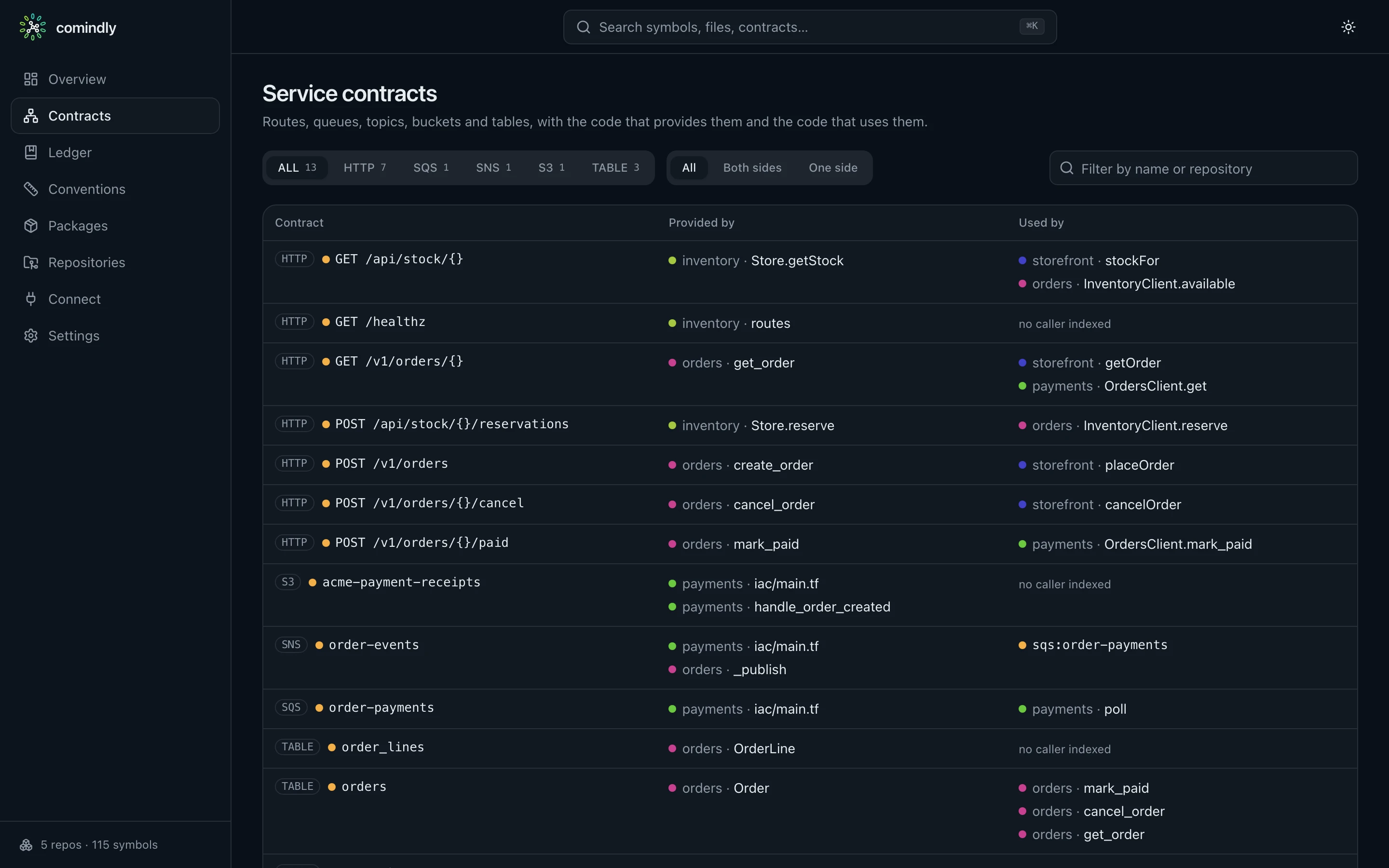Open the acme-payment-receipts S3 contract

[401, 582]
